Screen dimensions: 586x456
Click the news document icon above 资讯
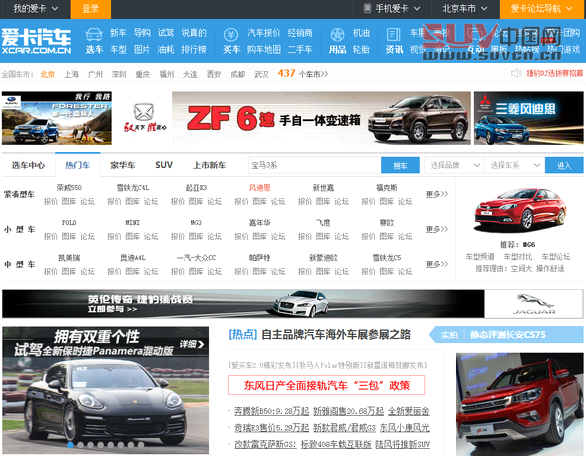pos(393,35)
